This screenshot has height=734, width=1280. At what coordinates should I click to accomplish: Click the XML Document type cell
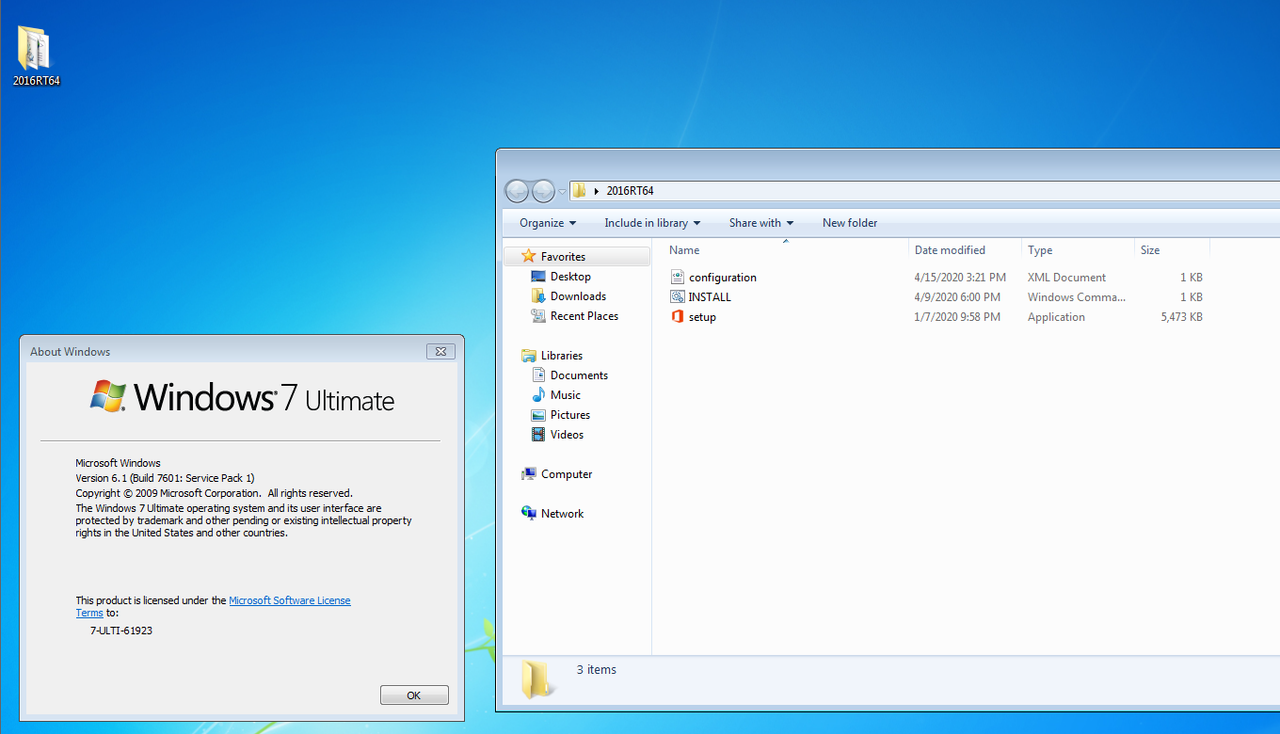1067,277
